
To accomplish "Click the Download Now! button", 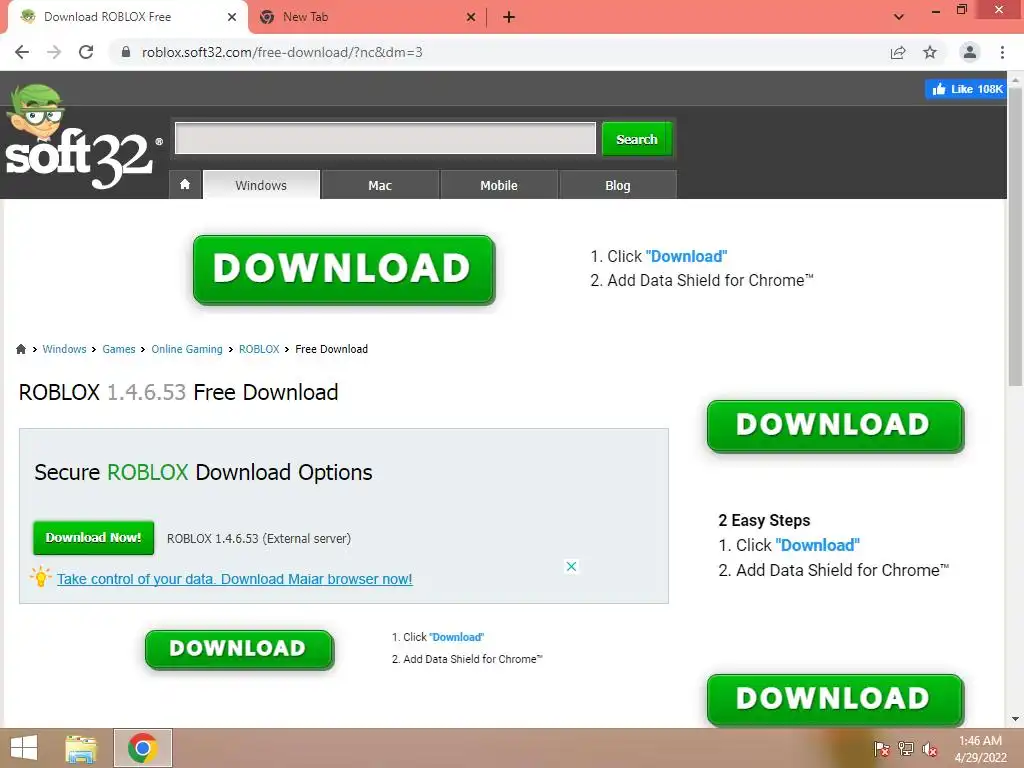I will coord(93,537).
